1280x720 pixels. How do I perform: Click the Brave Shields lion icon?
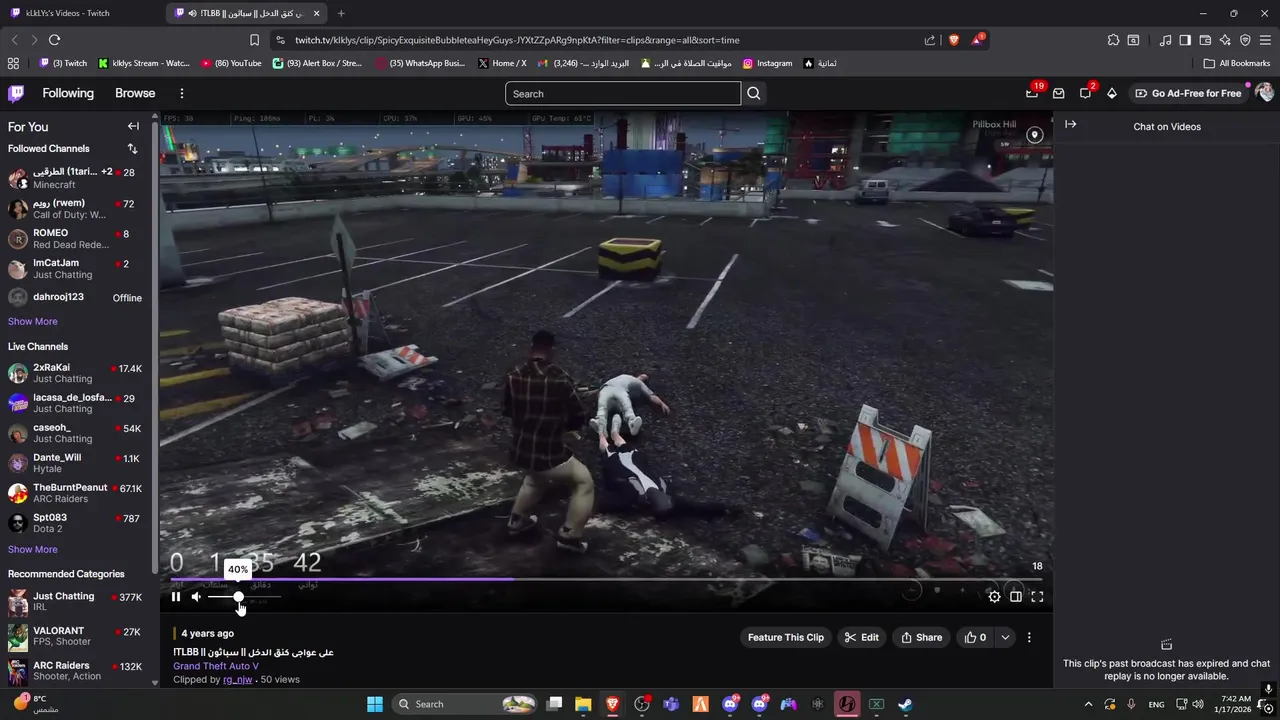[x=953, y=40]
